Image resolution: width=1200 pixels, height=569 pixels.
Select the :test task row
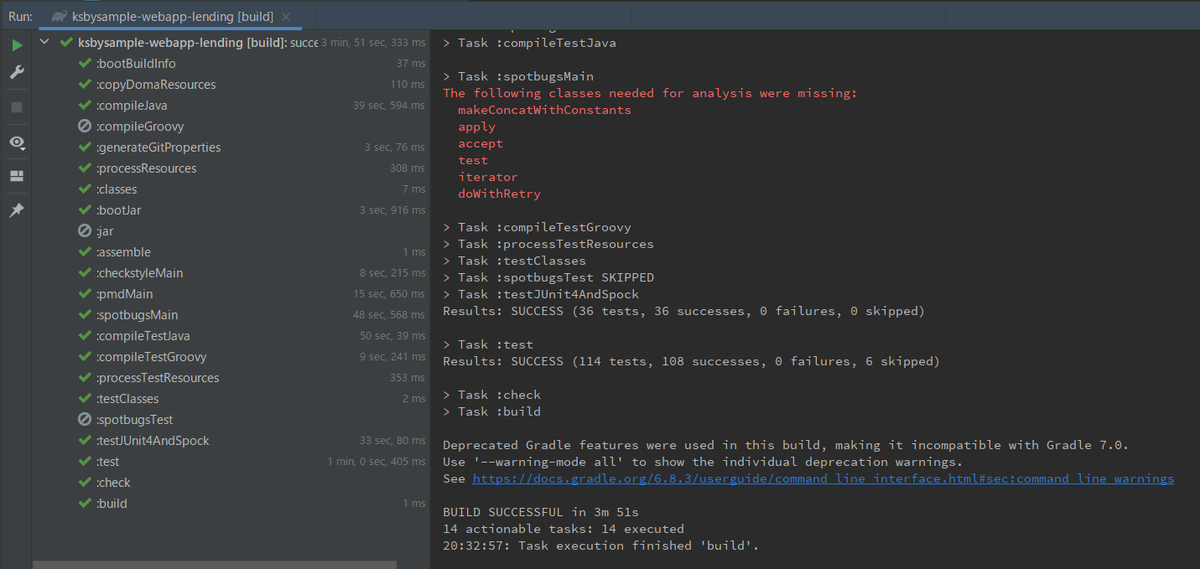point(233,462)
